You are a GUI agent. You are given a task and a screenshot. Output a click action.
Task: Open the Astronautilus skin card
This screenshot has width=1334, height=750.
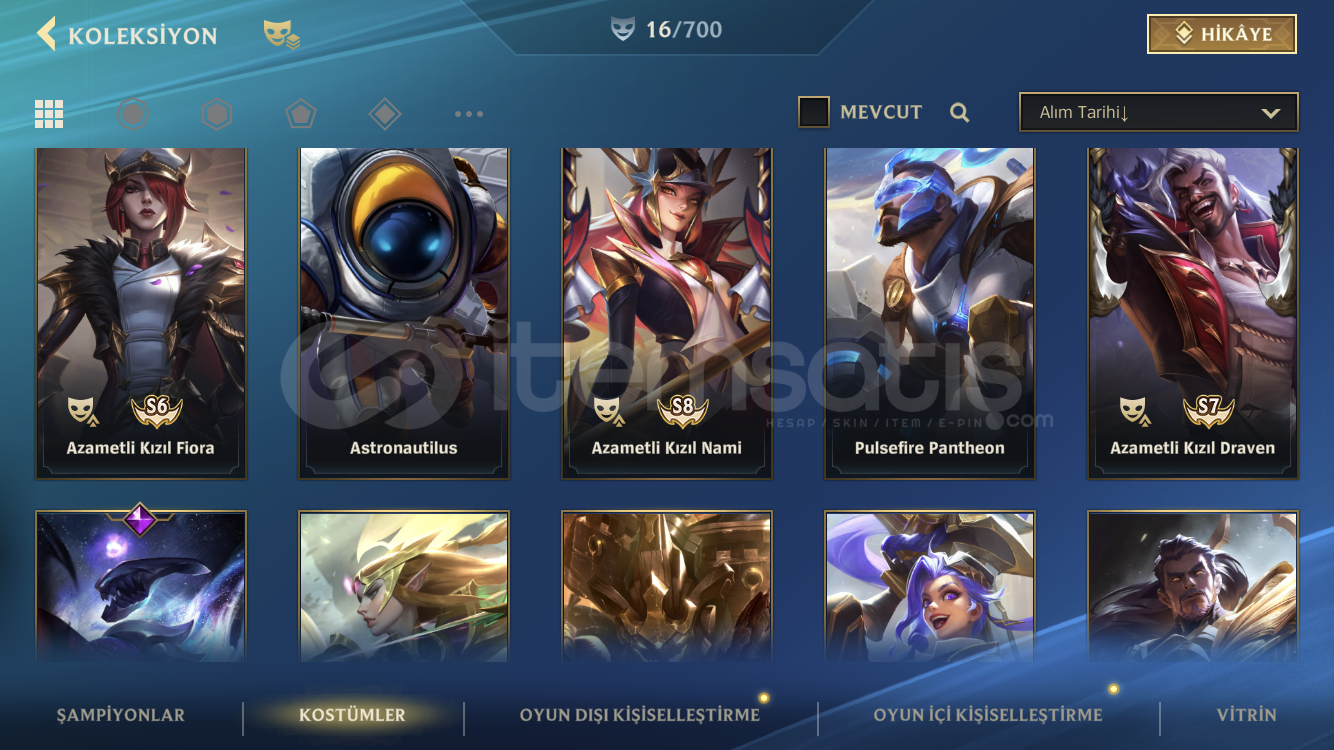pos(404,313)
